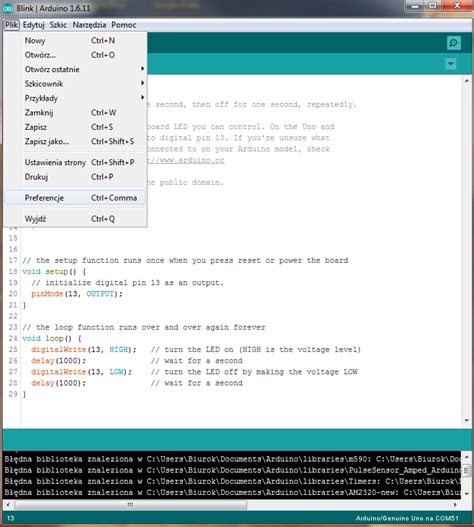
Task: Open the Plik menu
Action: pyautogui.click(x=11, y=25)
